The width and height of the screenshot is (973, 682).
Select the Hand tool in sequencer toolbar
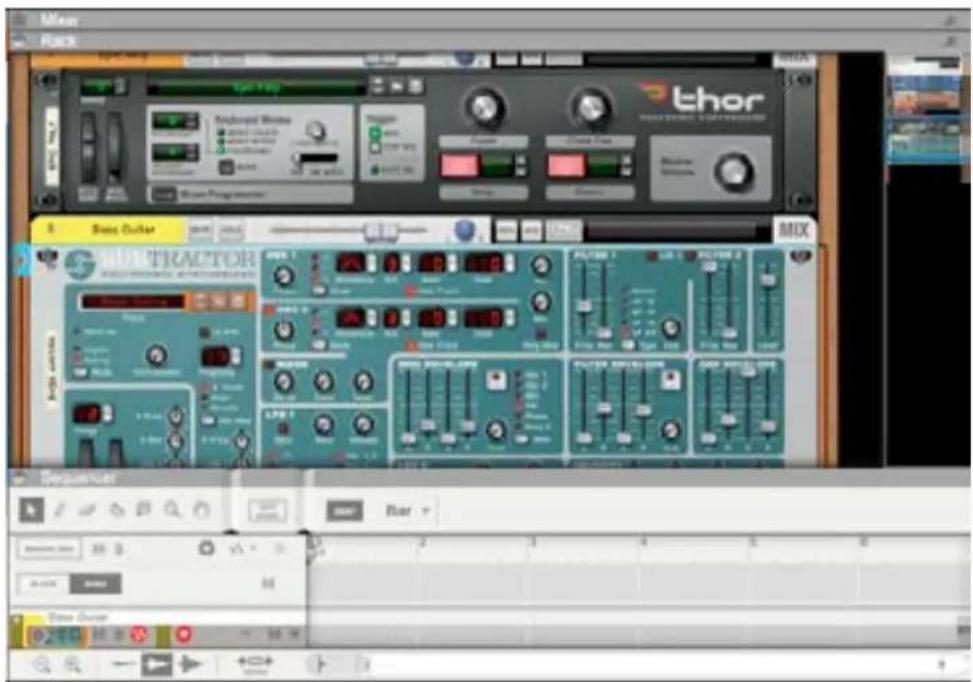pos(201,510)
